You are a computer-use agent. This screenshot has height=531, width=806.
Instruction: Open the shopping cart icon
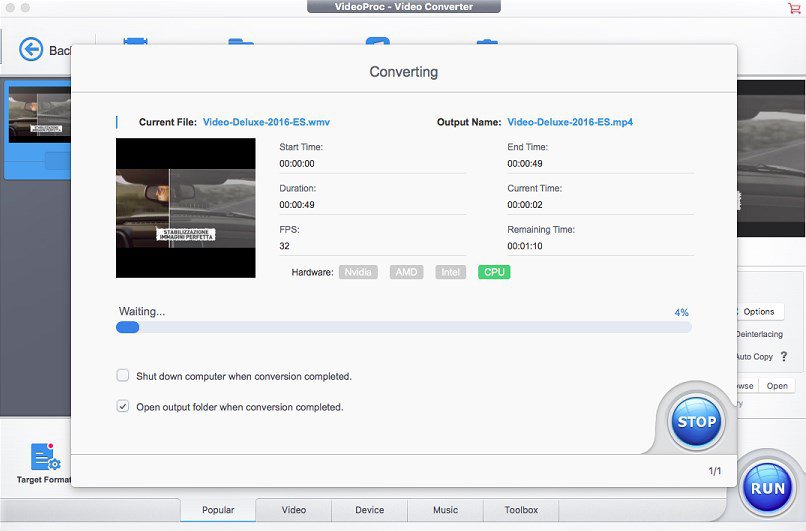[794, 8]
